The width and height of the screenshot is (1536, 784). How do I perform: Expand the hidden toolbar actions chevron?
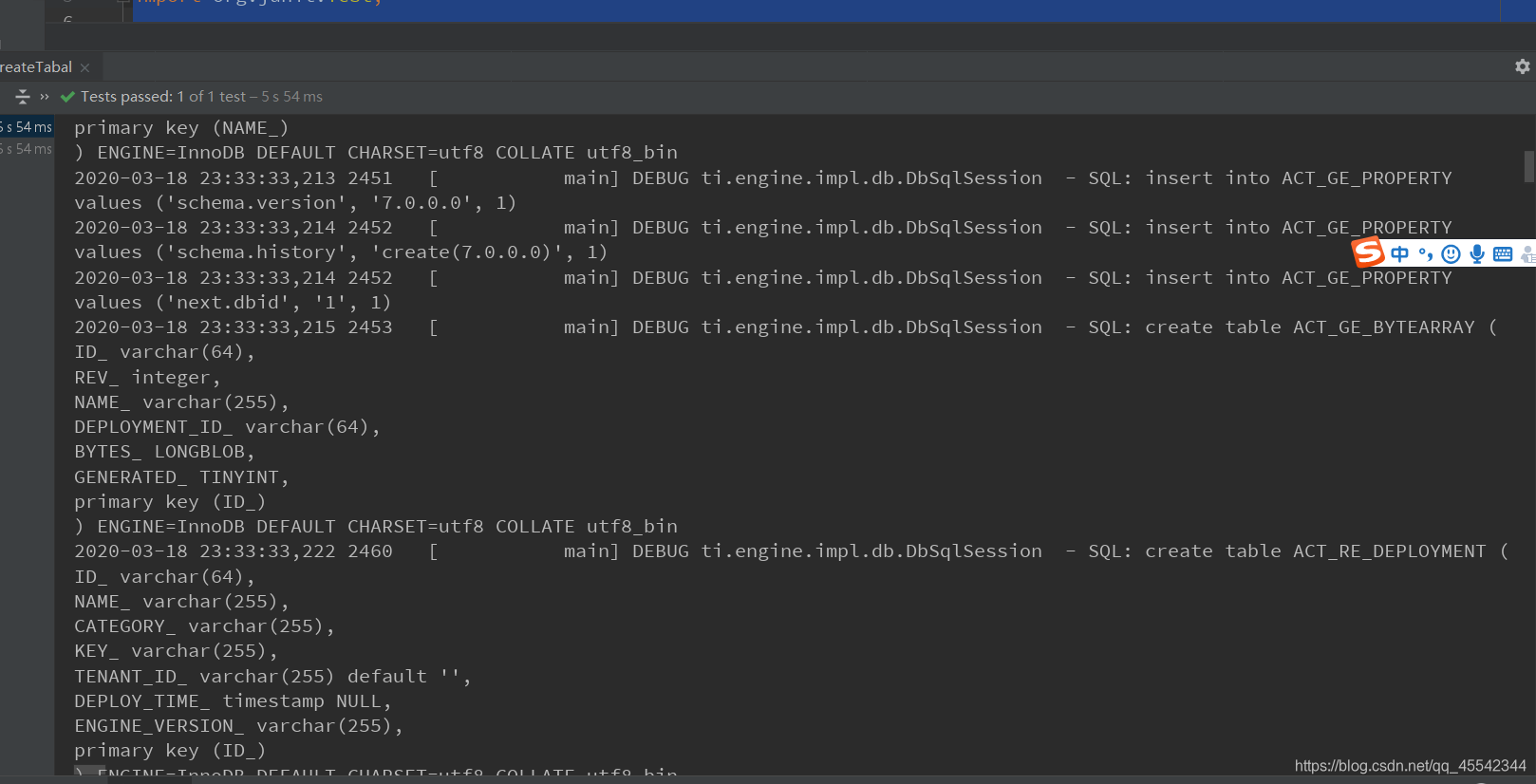(x=45, y=96)
